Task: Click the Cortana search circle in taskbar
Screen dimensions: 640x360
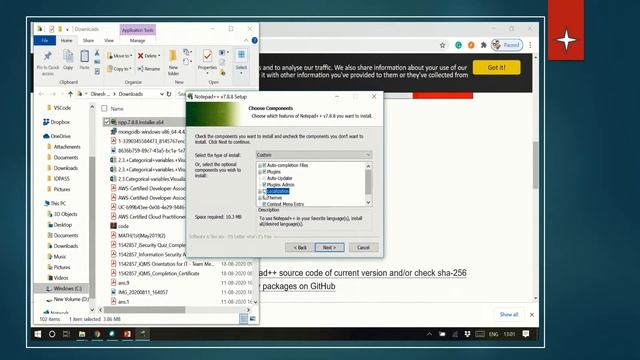Action: coord(52,334)
